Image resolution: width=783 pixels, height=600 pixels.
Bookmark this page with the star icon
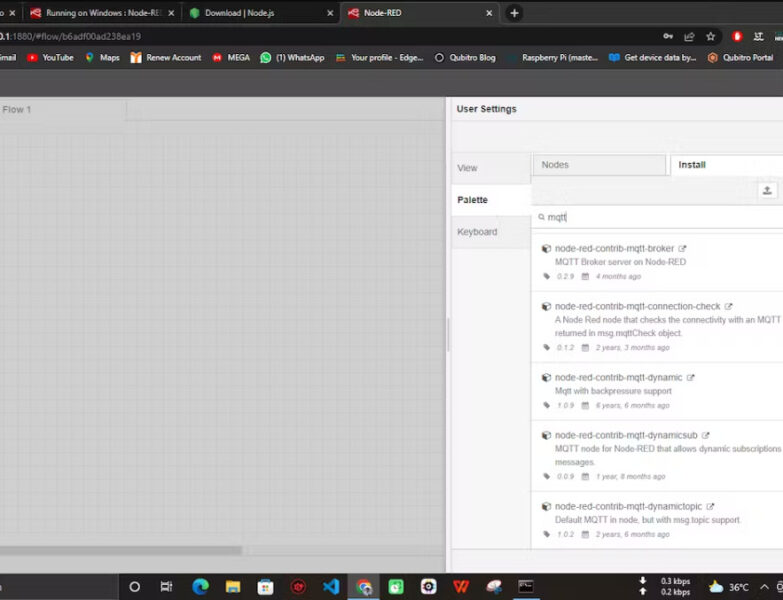point(711,36)
